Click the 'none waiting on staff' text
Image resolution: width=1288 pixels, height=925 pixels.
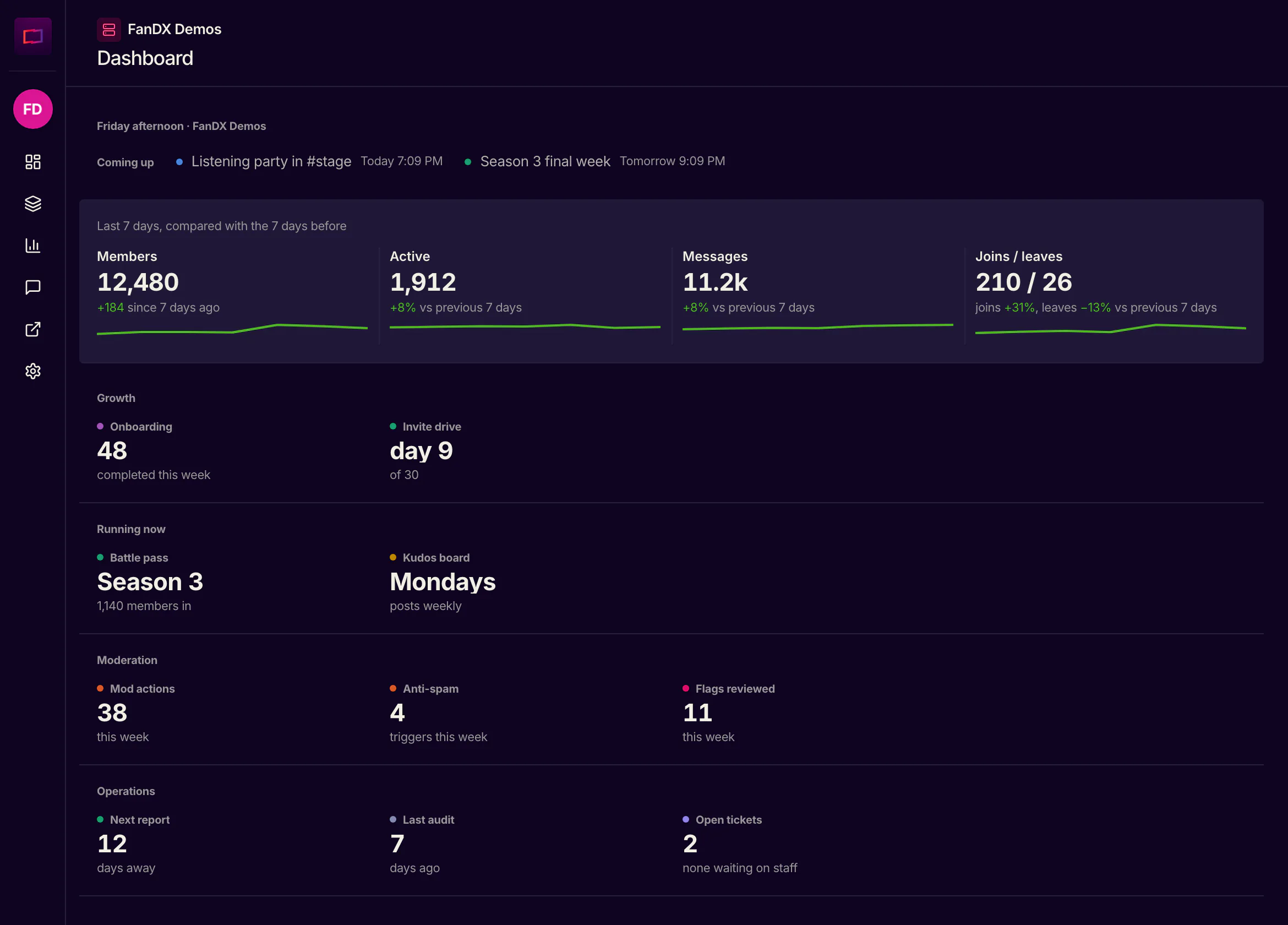click(740, 868)
